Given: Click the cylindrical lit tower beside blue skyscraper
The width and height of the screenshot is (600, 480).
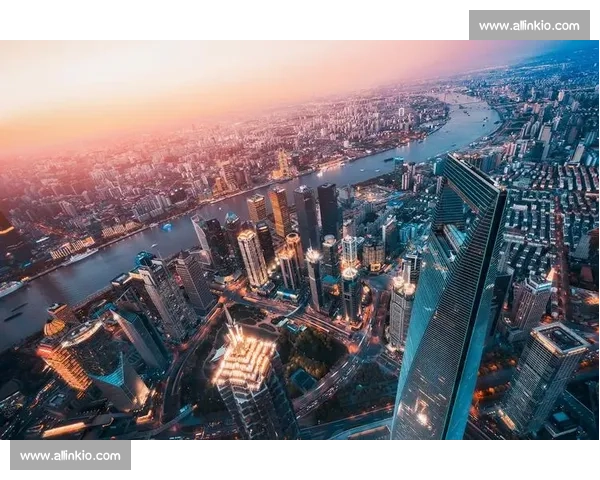Looking at the screenshot, I should [402, 308].
